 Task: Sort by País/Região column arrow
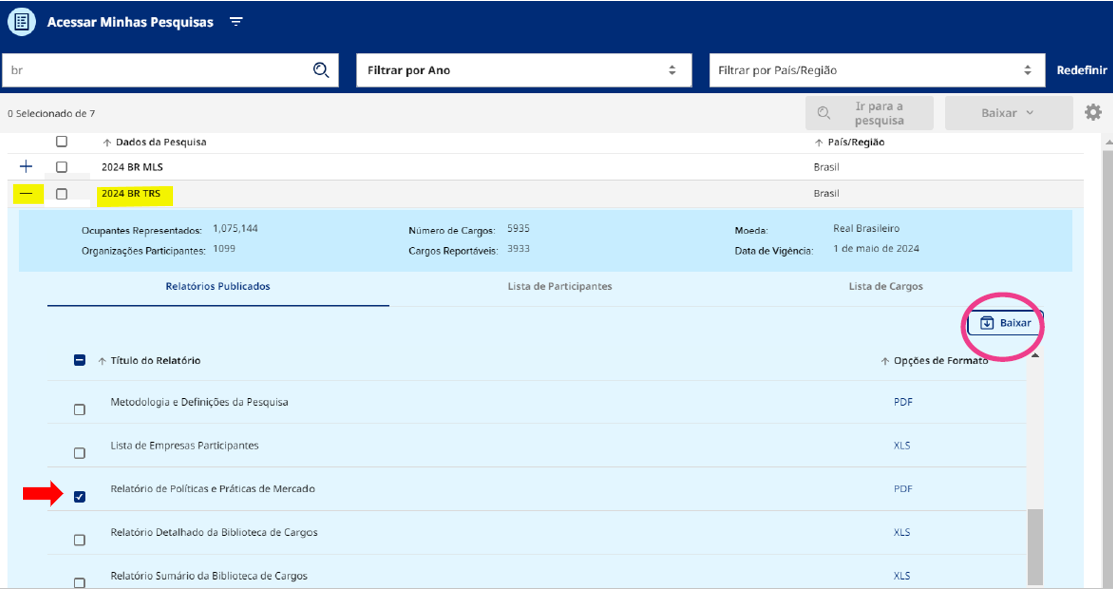(820, 142)
